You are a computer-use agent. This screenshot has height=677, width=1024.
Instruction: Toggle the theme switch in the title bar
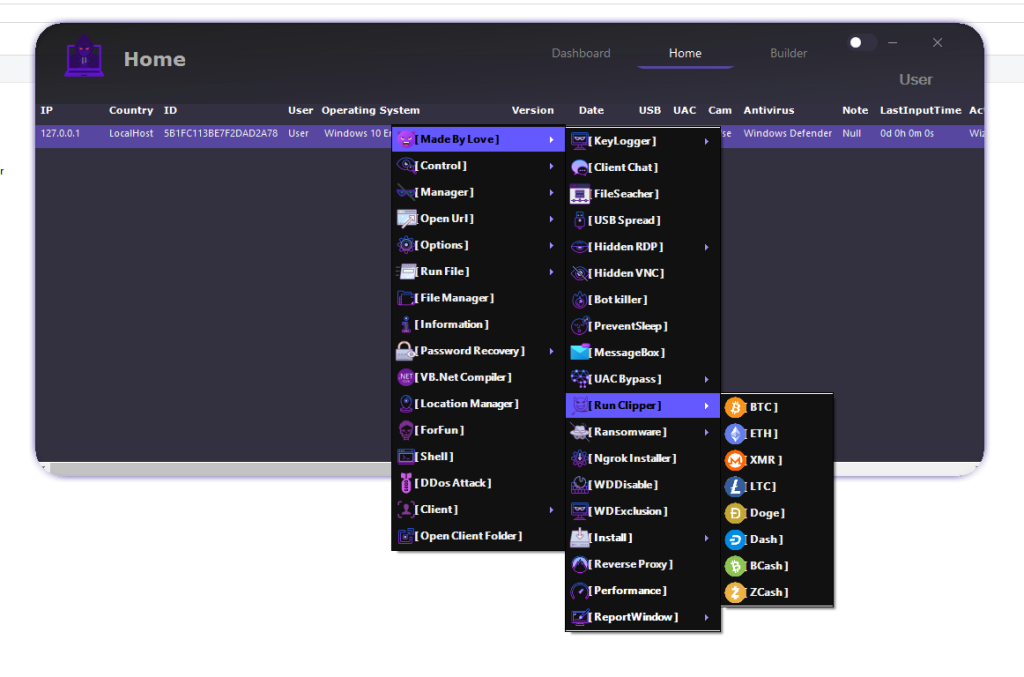(861, 42)
